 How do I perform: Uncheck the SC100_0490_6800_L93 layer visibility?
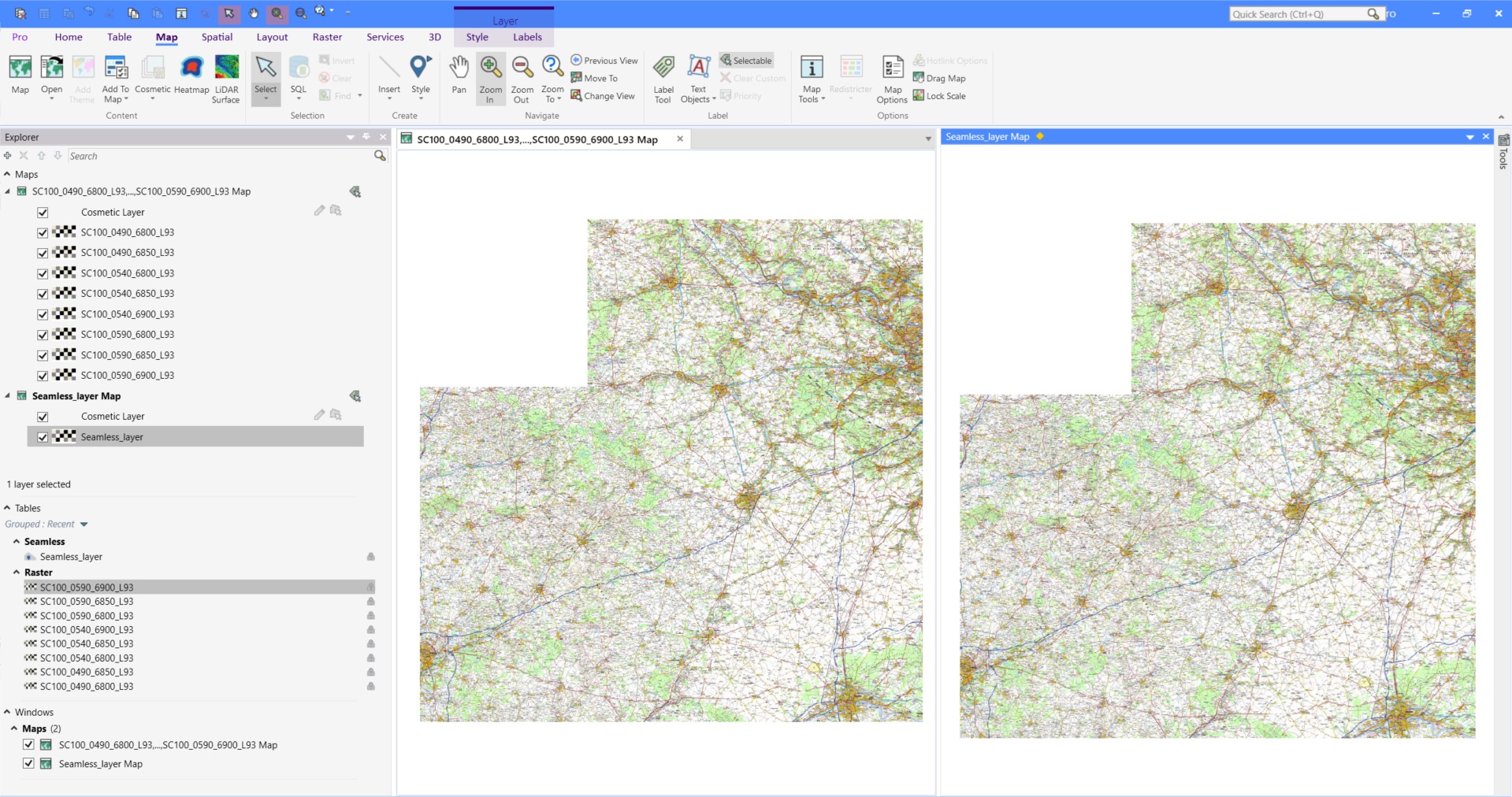tap(43, 233)
